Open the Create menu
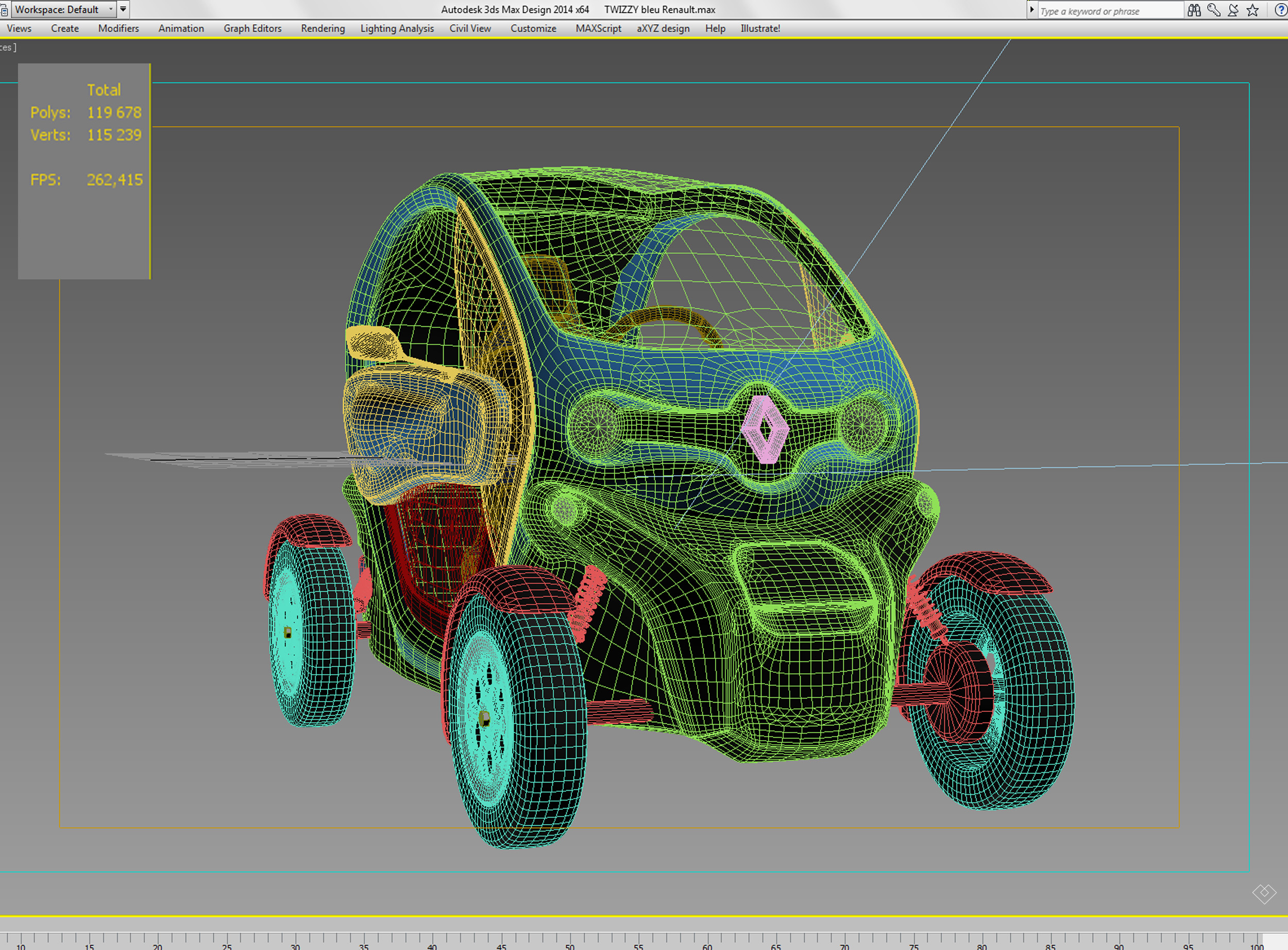1288x950 pixels. tap(65, 28)
